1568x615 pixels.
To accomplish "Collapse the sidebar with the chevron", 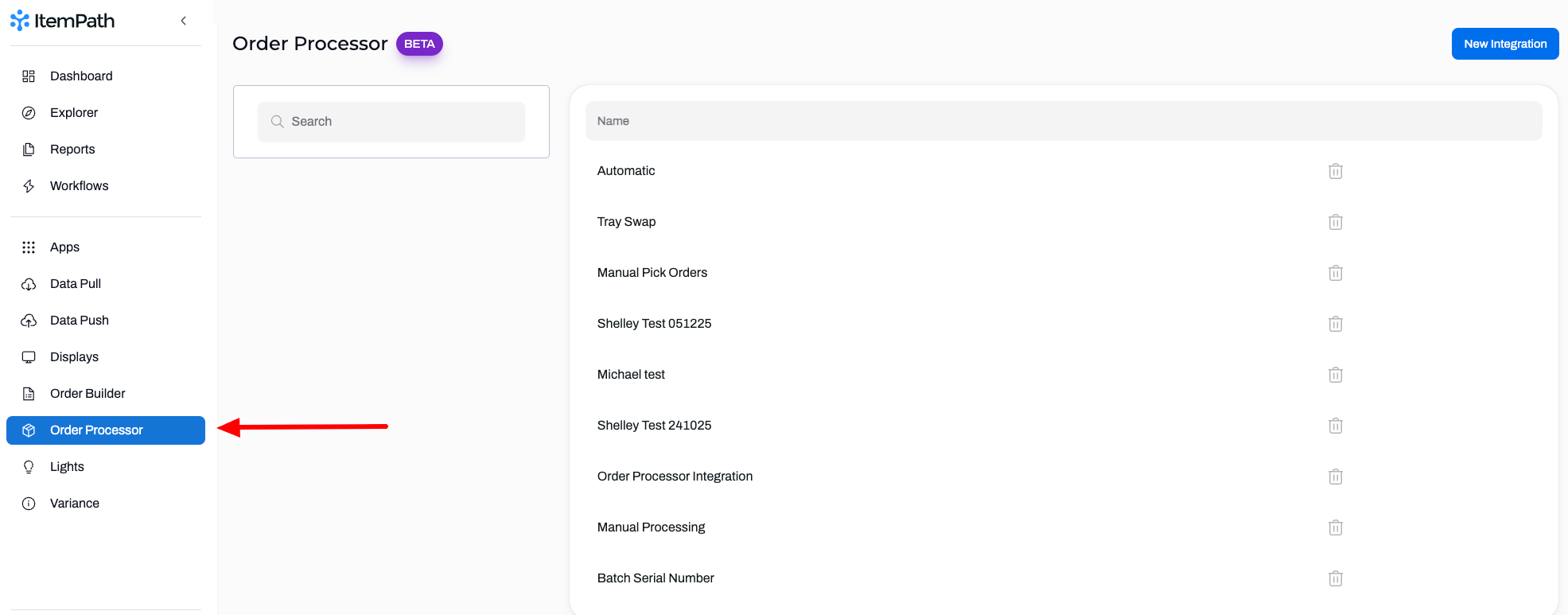I will (x=184, y=21).
